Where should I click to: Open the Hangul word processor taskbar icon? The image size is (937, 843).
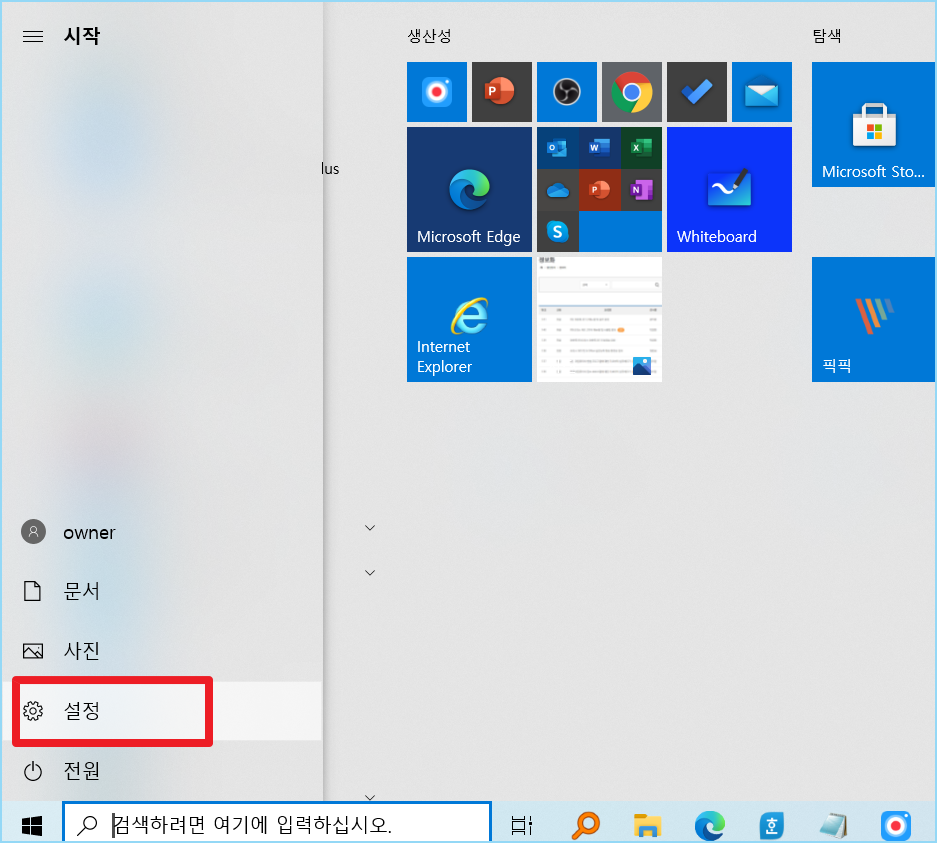[x=771, y=826]
